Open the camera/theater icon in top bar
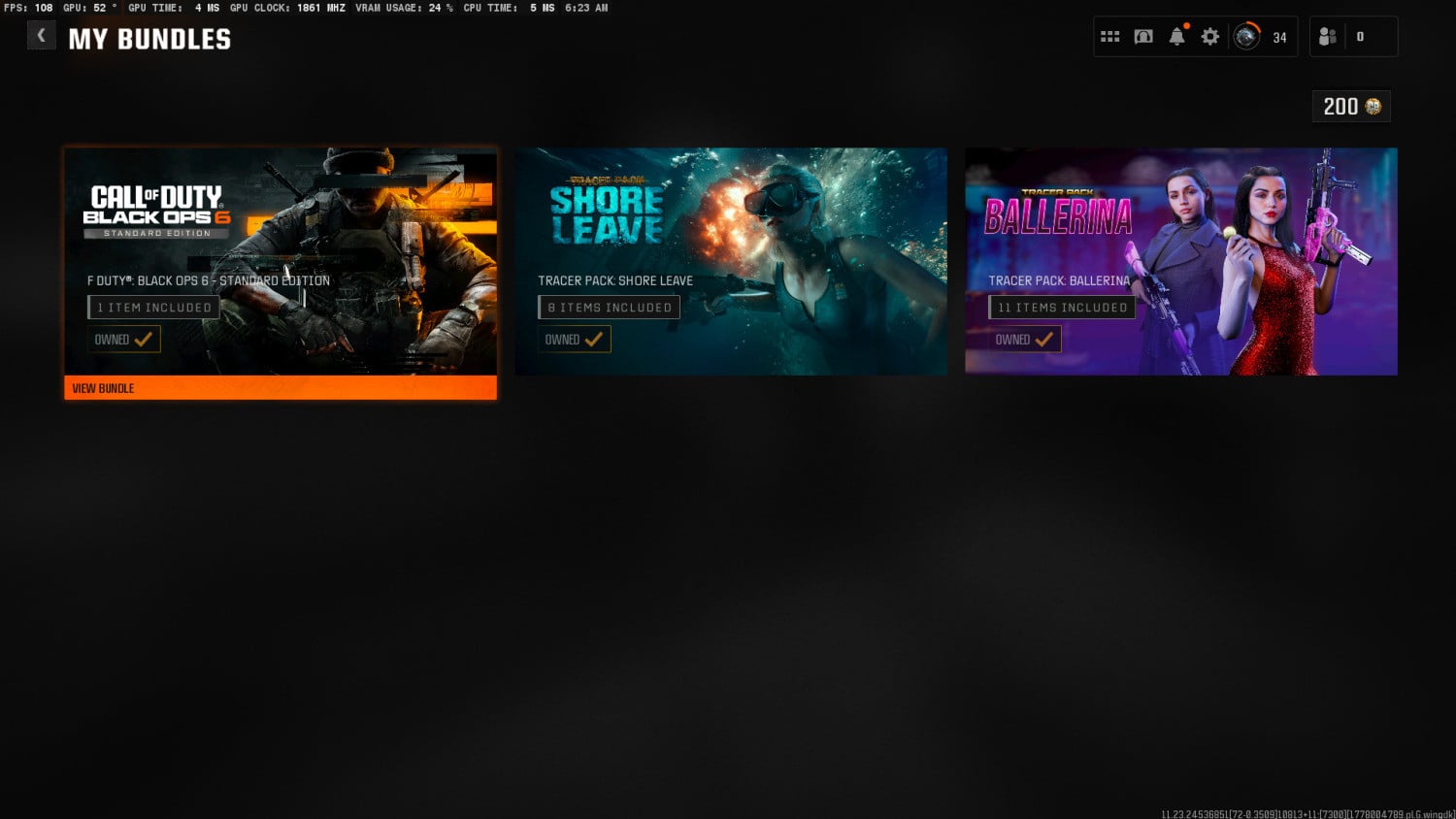The width and height of the screenshot is (1456, 819). [1143, 37]
